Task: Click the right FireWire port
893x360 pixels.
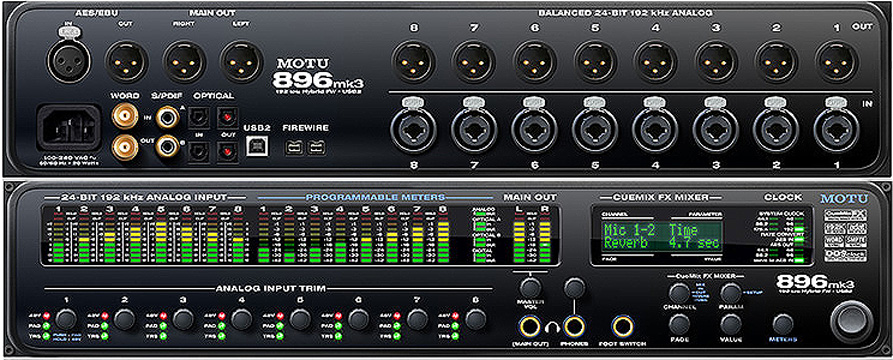Action: tap(315, 148)
